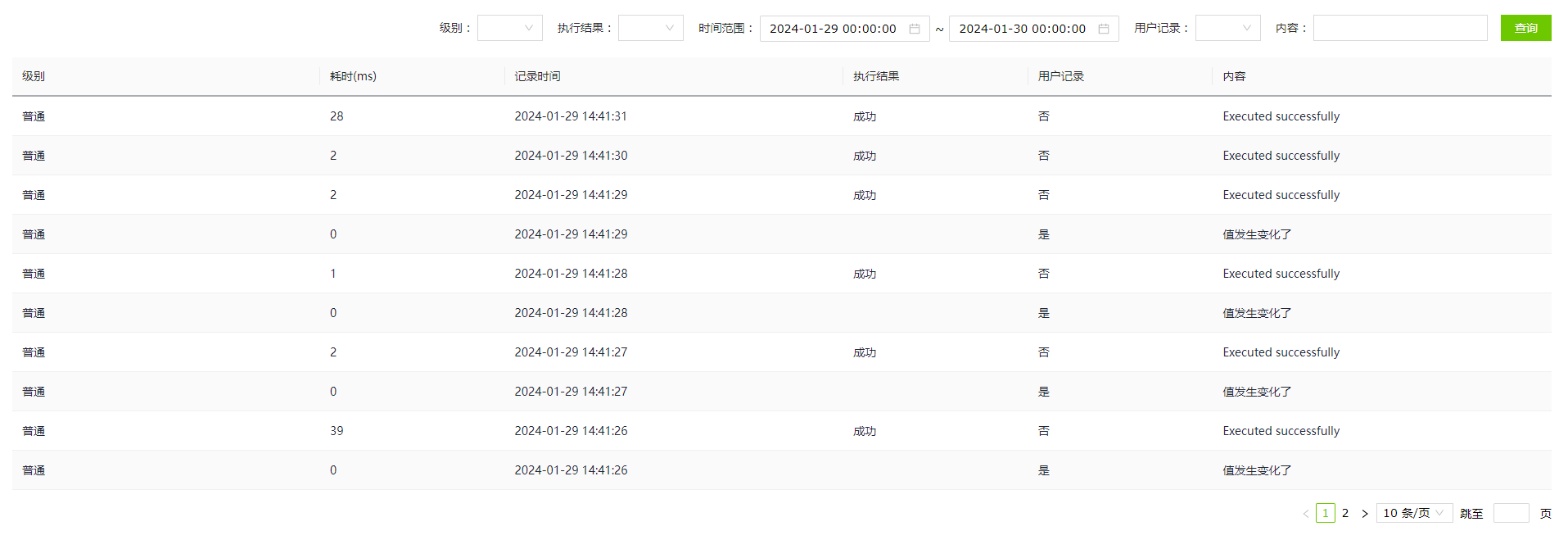Click the previous page arrow
Image resolution: width=1568 pixels, height=558 pixels.
point(1306,514)
